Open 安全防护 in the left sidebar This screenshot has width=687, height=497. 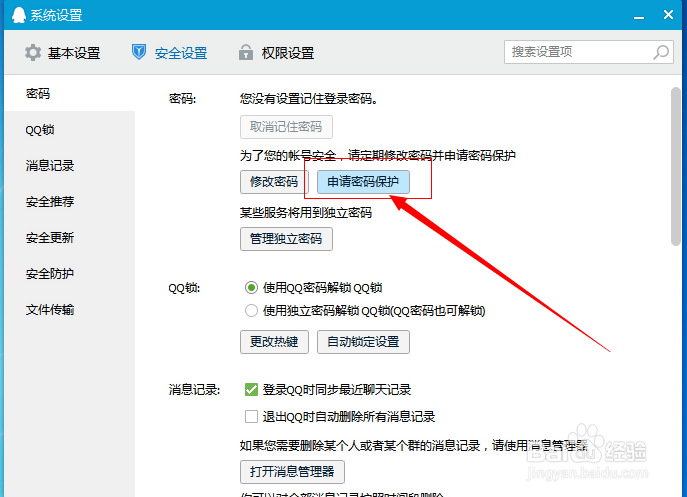[70, 273]
